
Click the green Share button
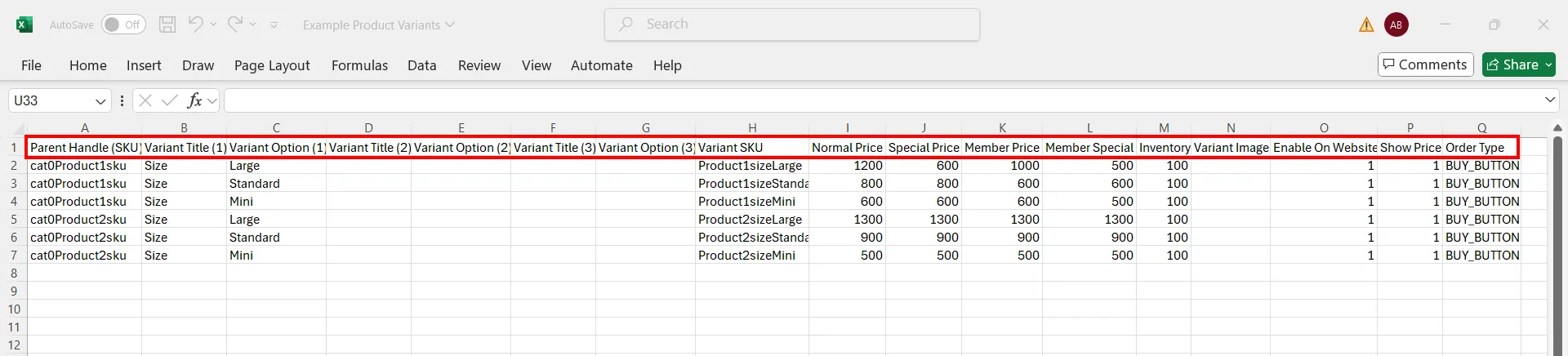tap(1518, 65)
